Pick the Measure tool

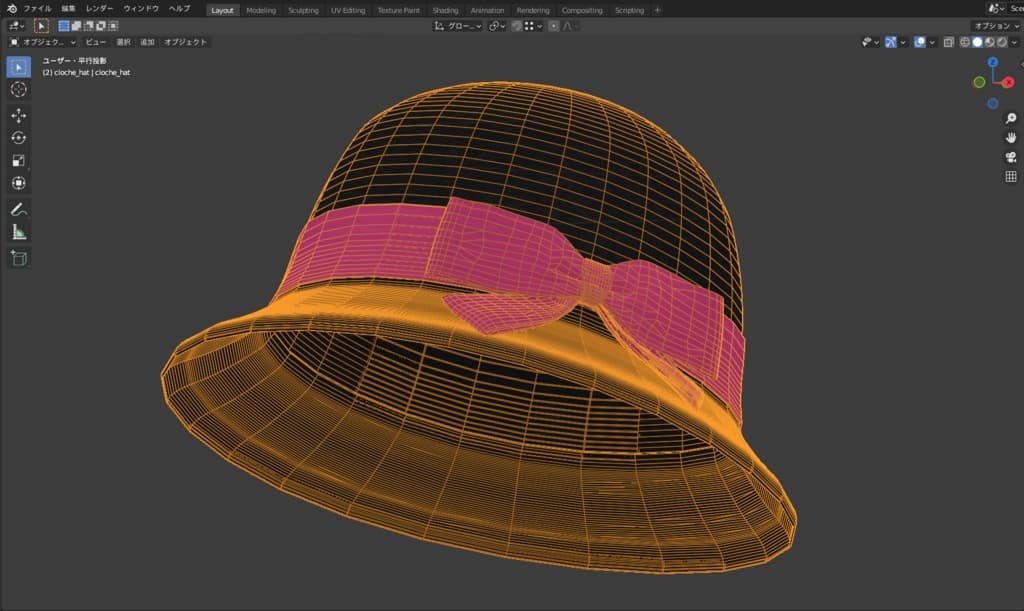[18, 232]
